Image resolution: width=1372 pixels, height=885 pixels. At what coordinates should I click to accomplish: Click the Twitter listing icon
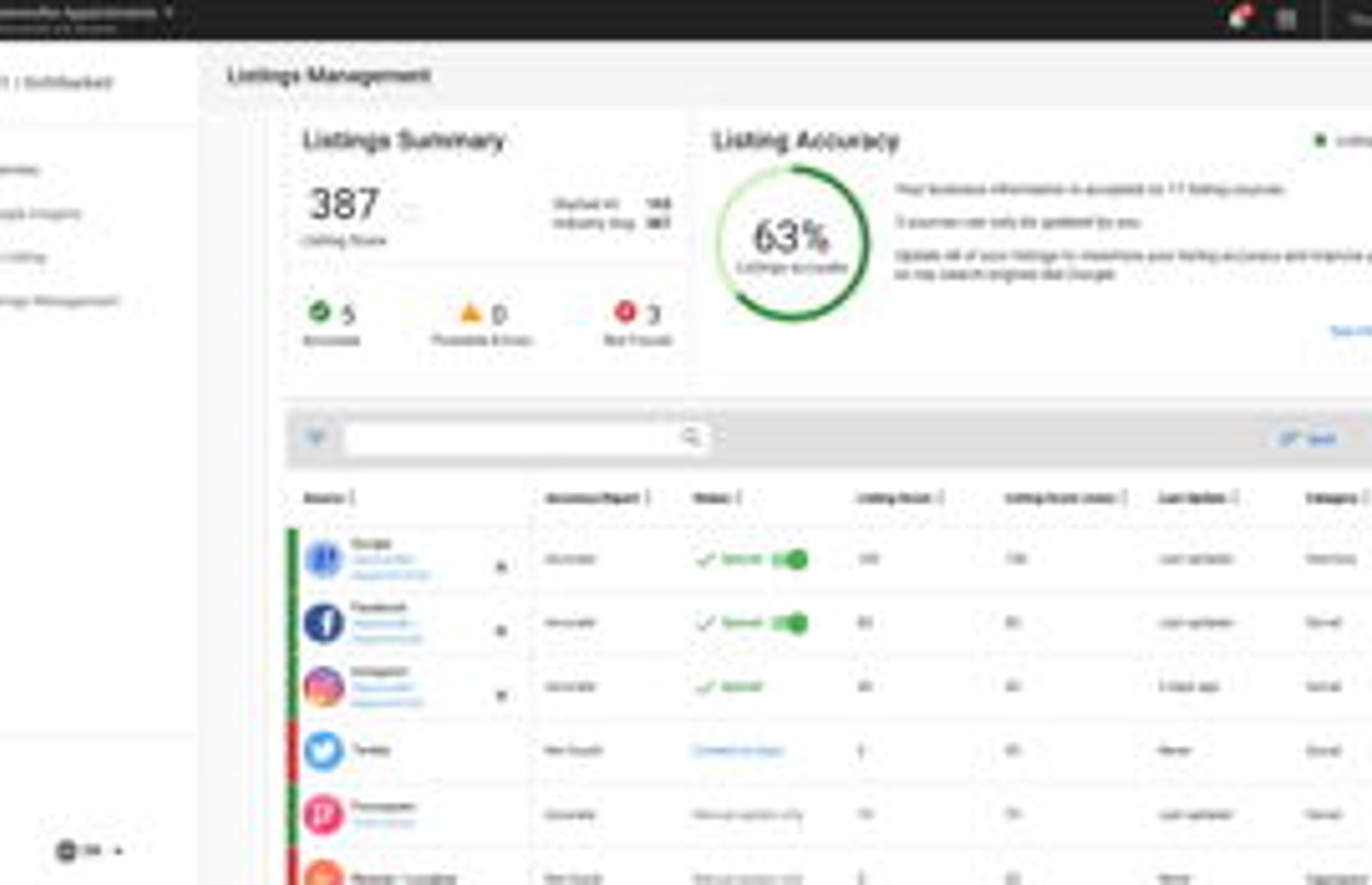(324, 751)
